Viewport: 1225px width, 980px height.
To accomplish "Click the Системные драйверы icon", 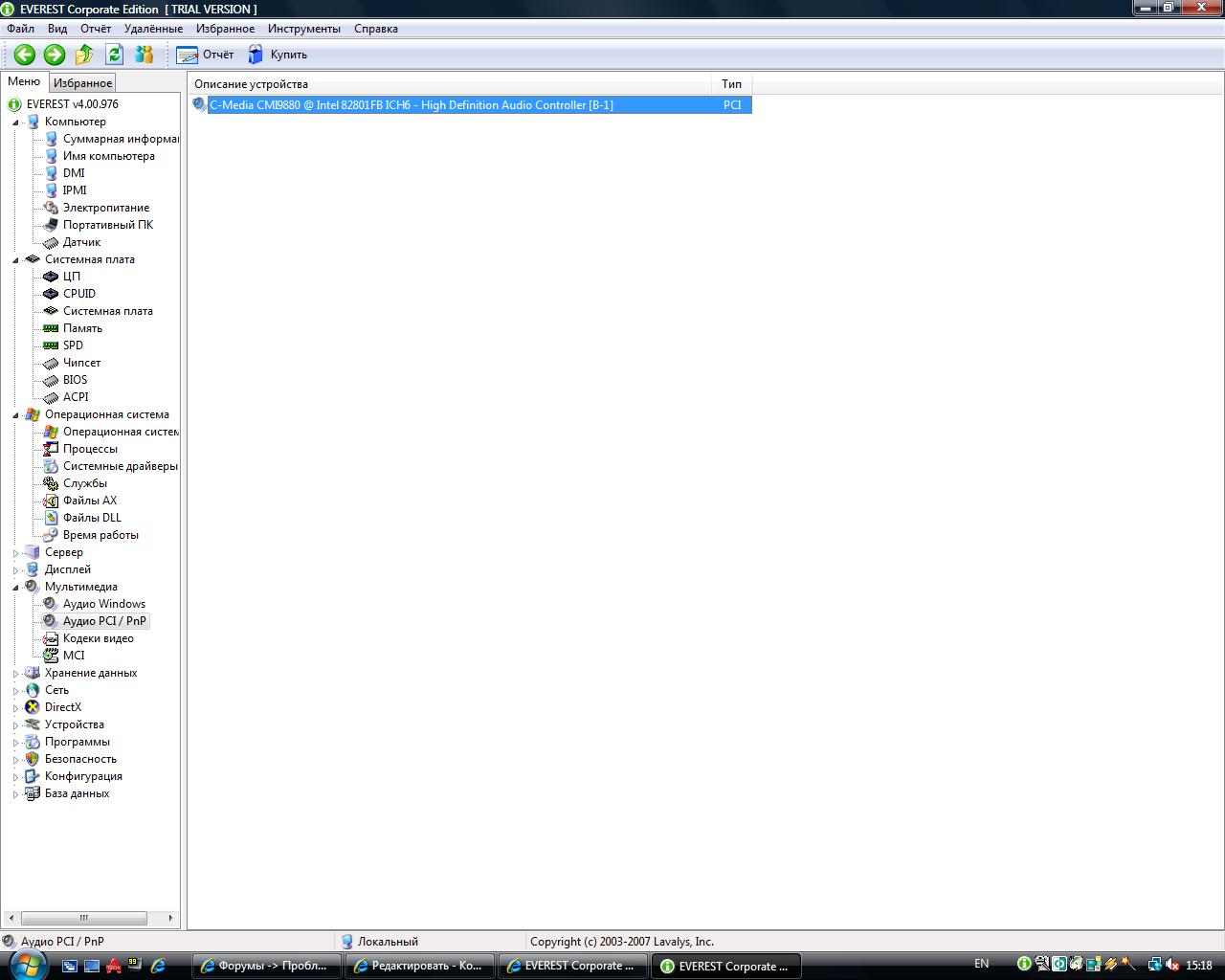I will coord(52,466).
